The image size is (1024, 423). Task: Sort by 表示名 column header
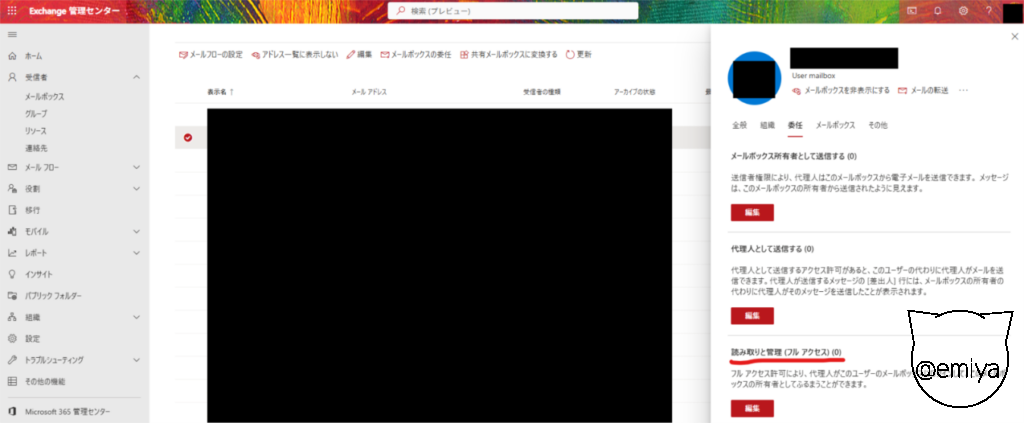220,91
